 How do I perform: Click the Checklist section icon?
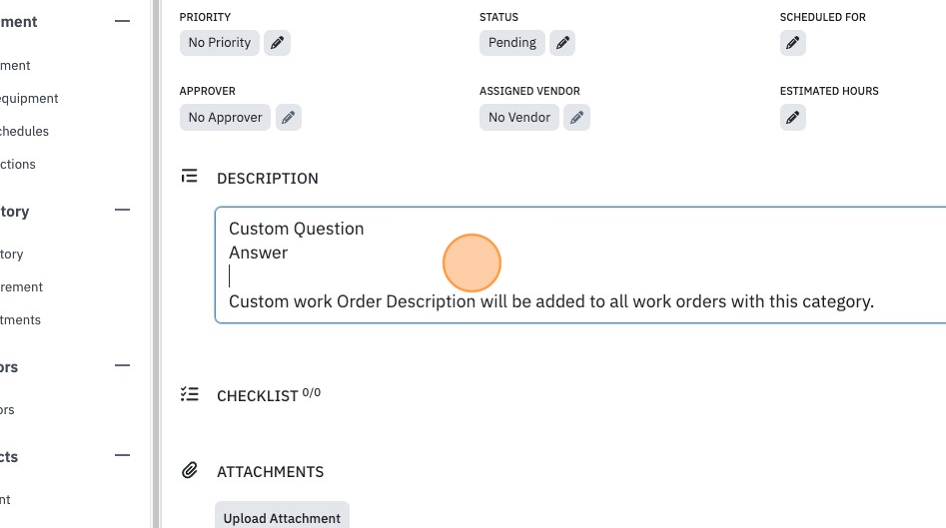point(189,394)
